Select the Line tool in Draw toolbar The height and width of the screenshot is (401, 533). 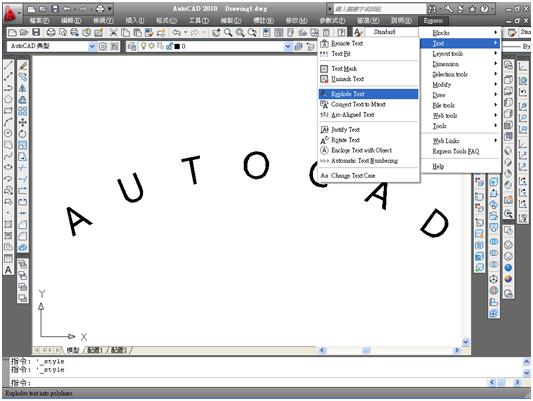point(8,65)
